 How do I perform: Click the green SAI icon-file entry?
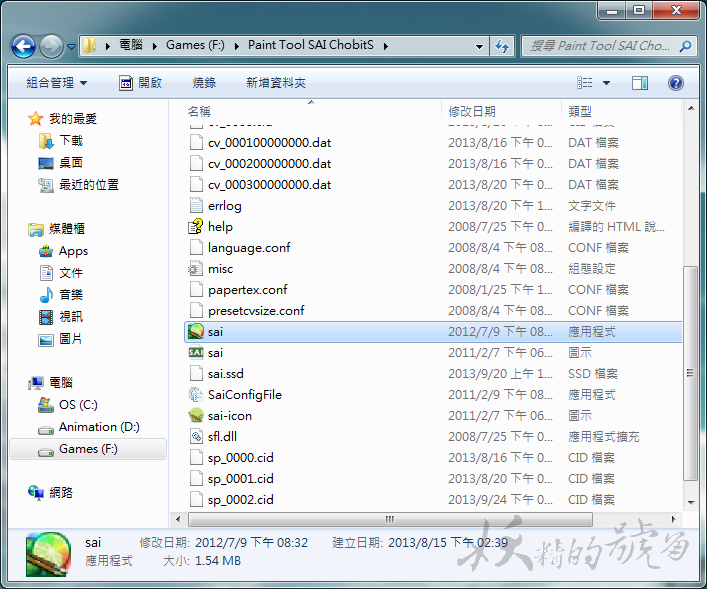coord(196,353)
